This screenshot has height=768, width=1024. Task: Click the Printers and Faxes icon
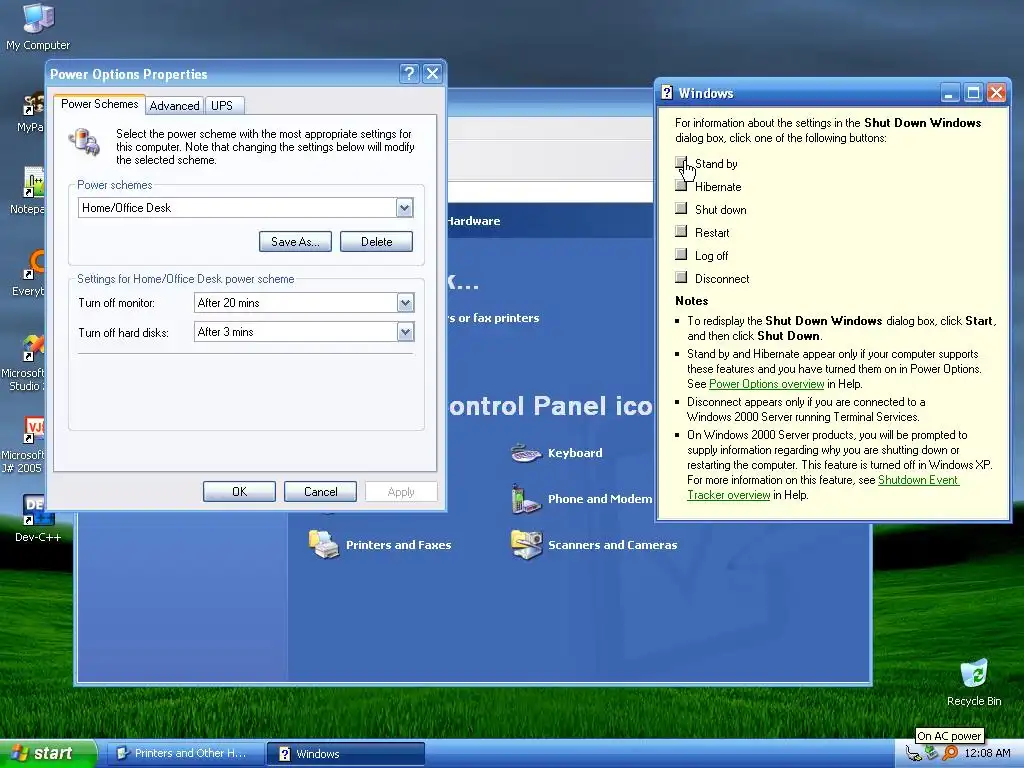(324, 544)
